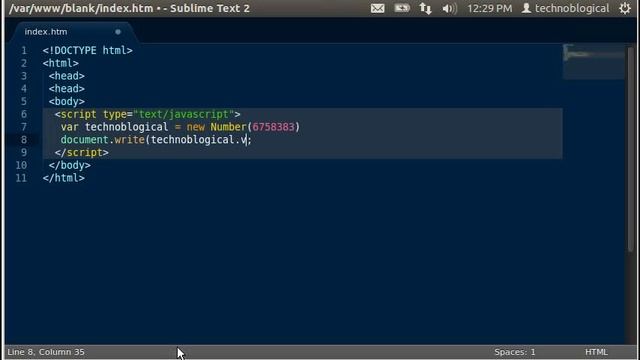Click the <head> tag on line 3
This screenshot has width=640, height=360.
pos(67,76)
